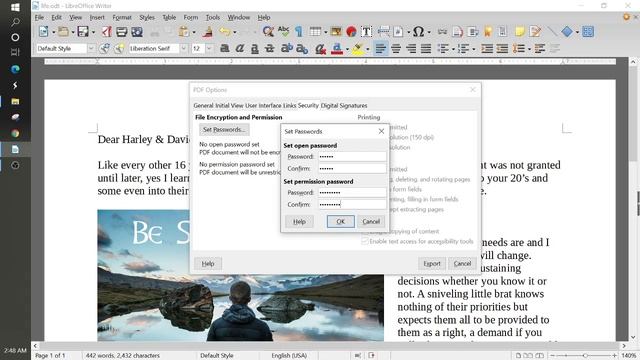Toggle Center Horizontally alignment
Image resolution: width=640 pixels, height=360 pixels.
coord(396,49)
